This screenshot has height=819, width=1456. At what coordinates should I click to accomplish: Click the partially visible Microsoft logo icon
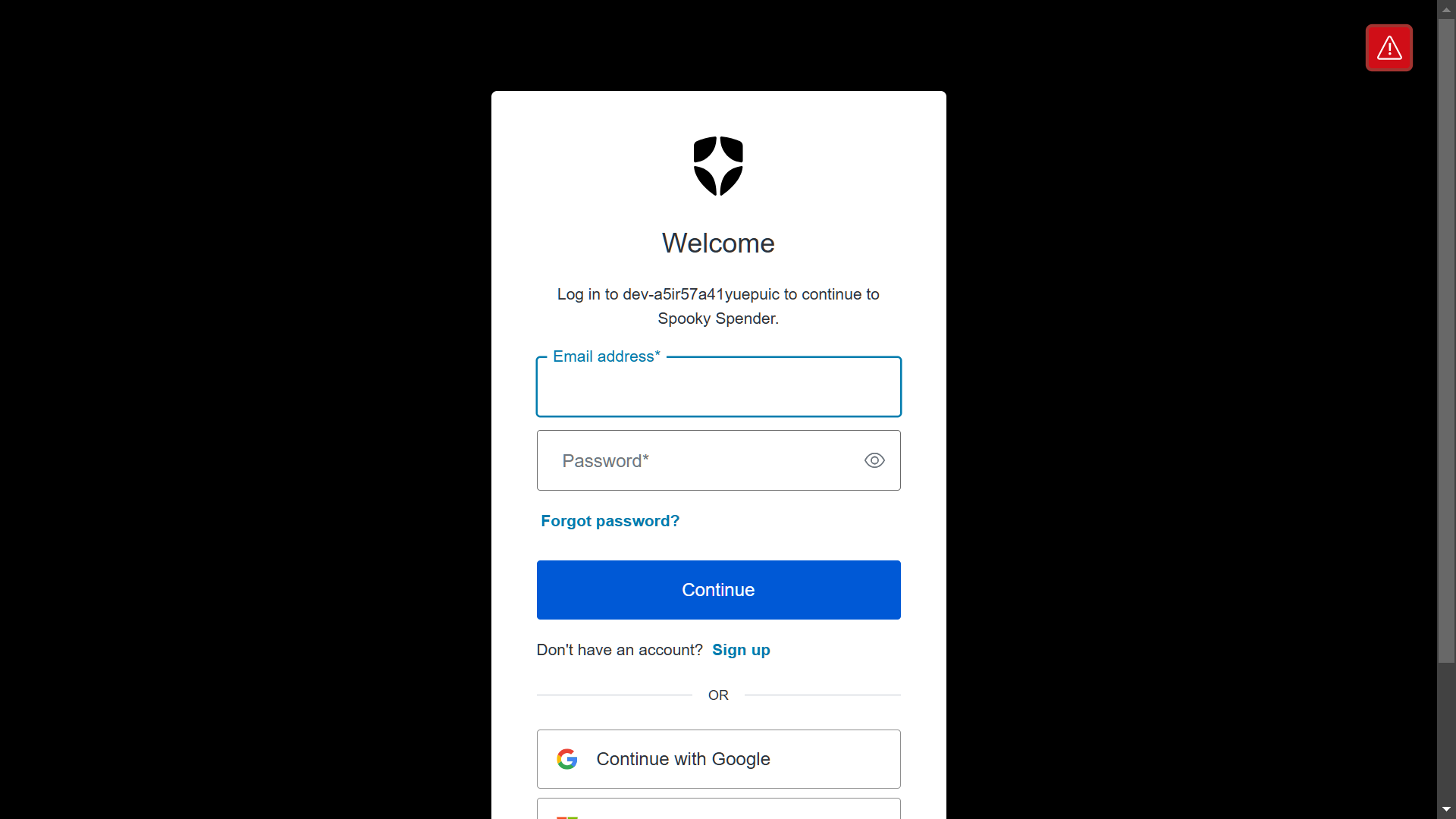(567, 817)
